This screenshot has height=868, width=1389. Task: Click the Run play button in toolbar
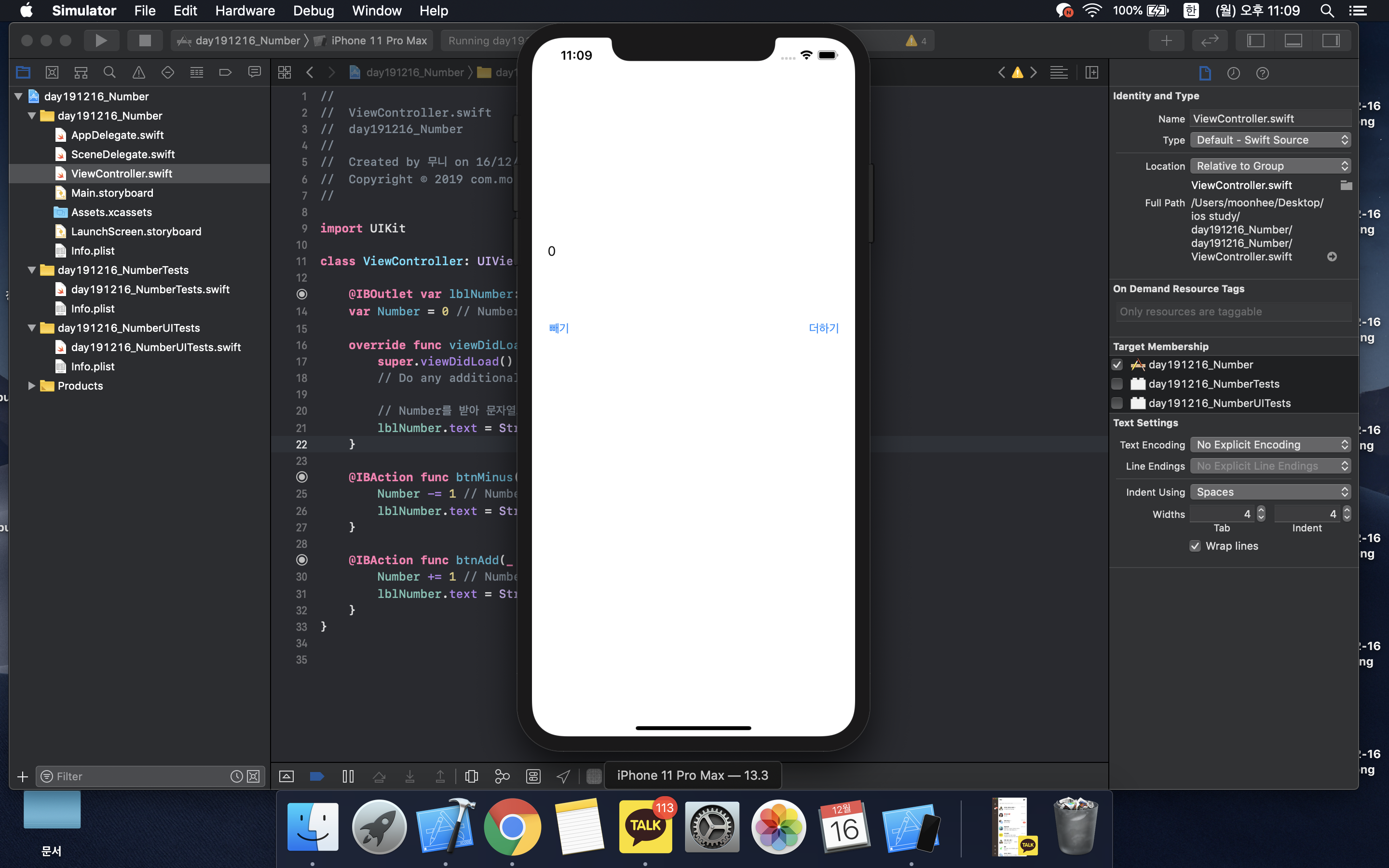[101, 40]
